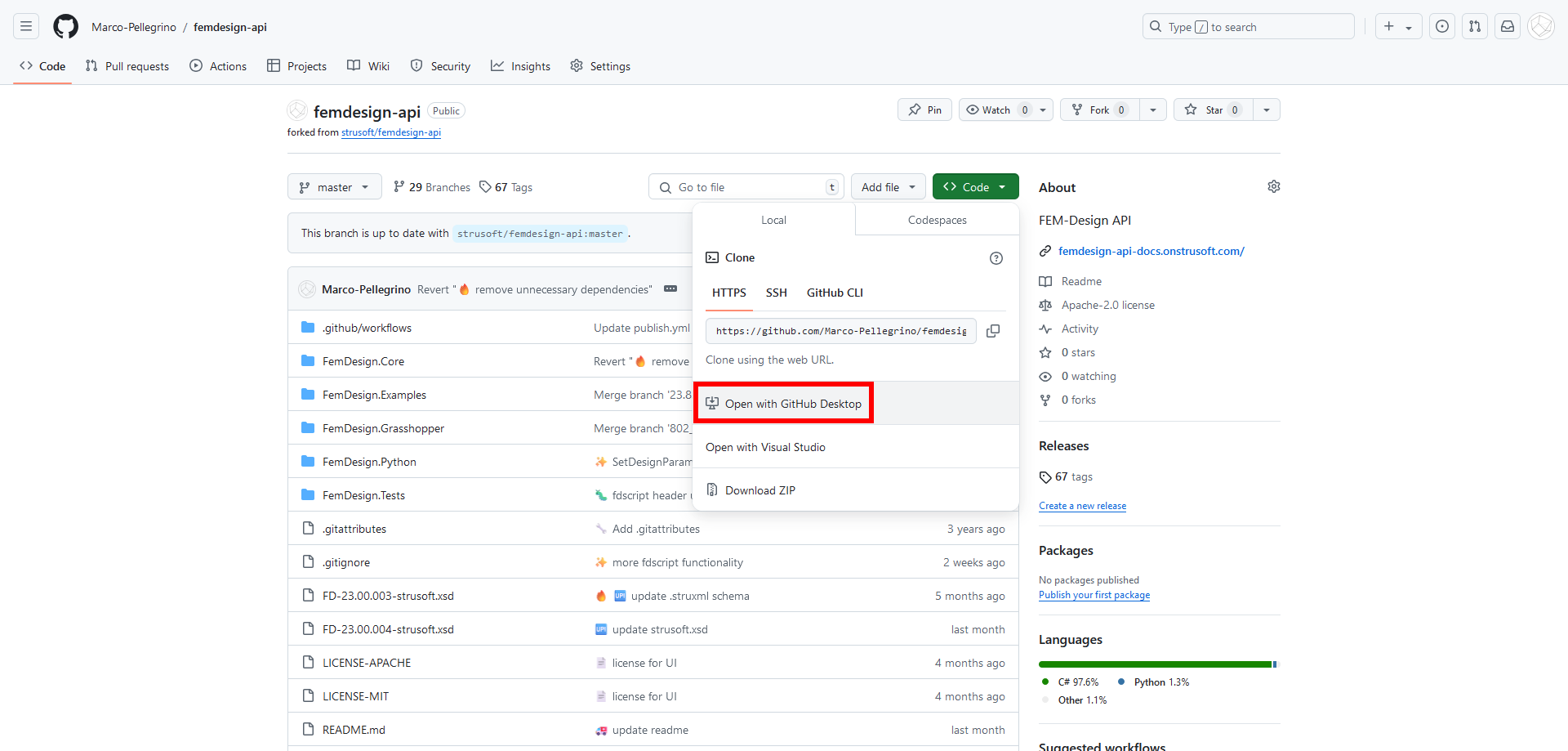1568x751 pixels.
Task: Click the clone help question mark icon
Action: coord(996,258)
